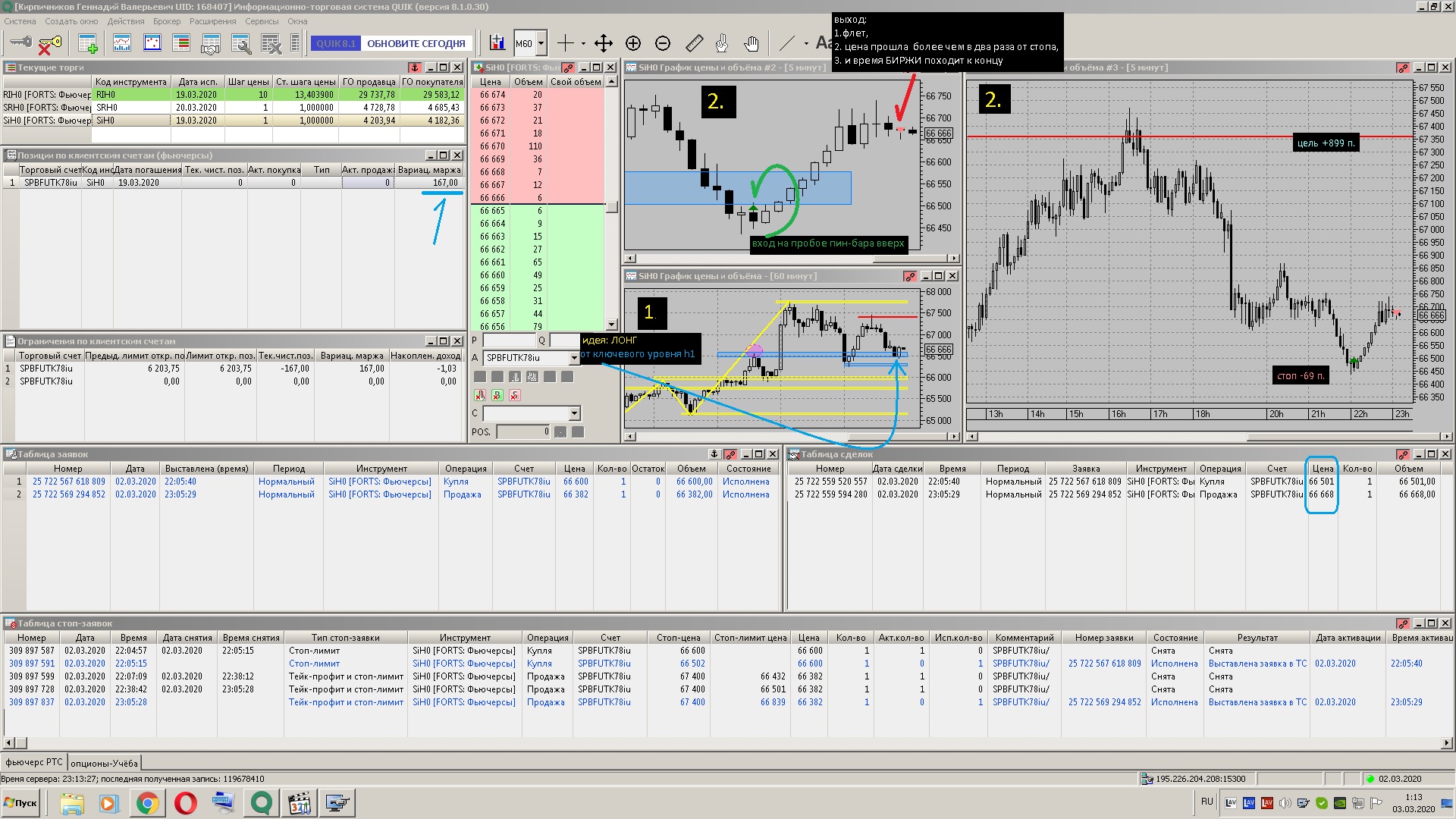Select the hand pan tool
The image size is (1456, 819).
pos(752,43)
